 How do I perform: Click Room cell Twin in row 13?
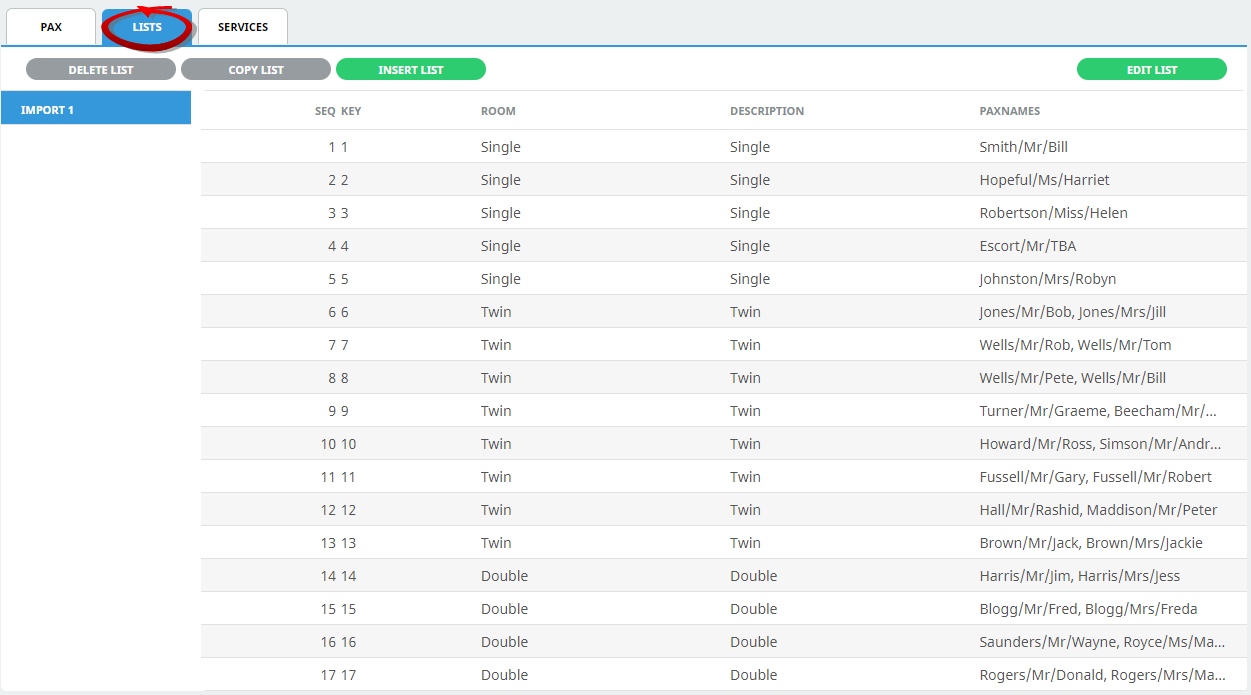[x=496, y=543]
